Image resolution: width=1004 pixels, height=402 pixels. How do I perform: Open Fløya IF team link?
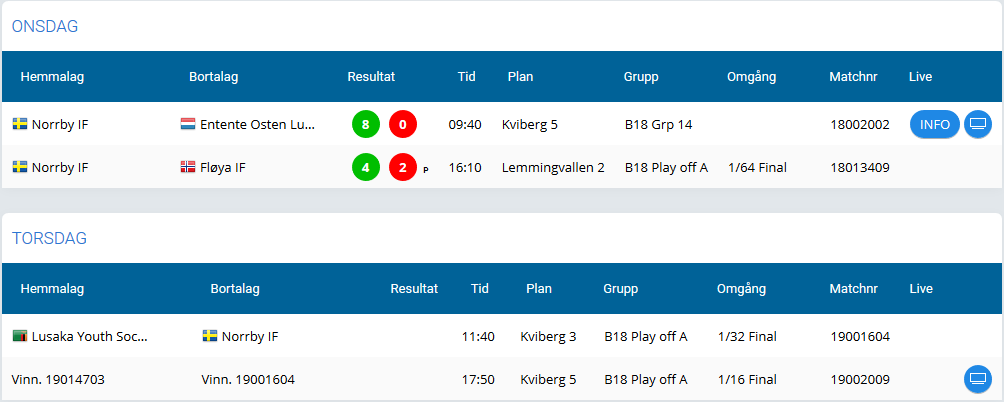pyautogui.click(x=223, y=168)
